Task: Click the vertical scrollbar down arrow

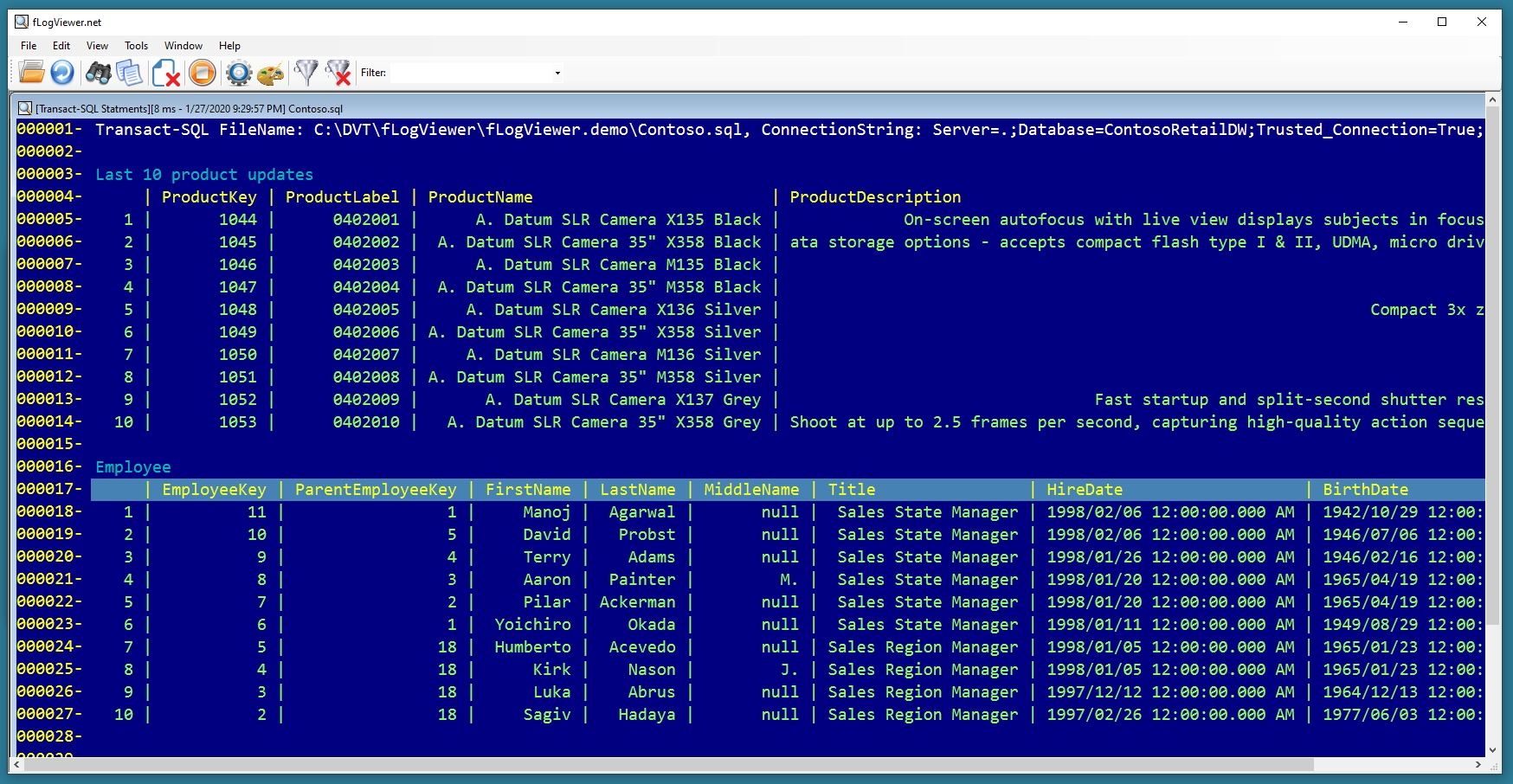Action: click(1493, 750)
